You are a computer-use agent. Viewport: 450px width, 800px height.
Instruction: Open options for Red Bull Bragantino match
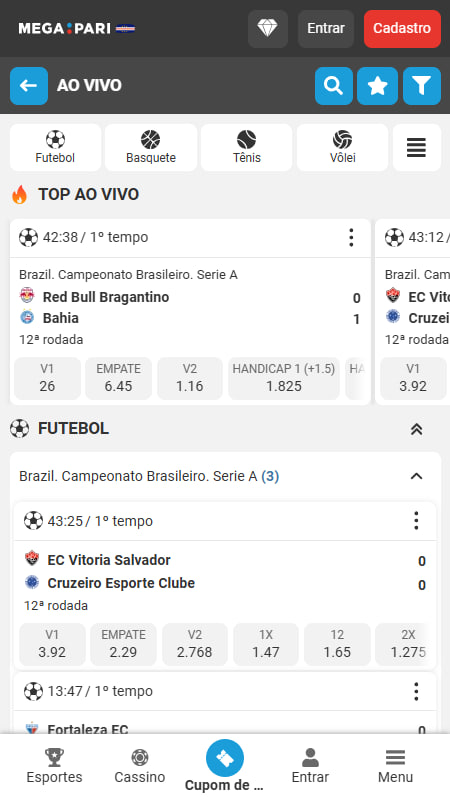click(351, 238)
